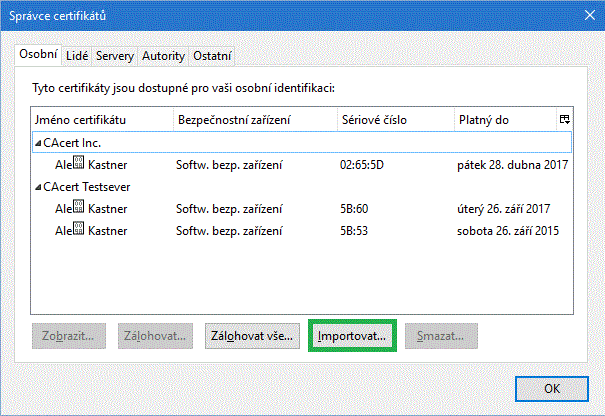Click the Zálohovat vše... button
The width and height of the screenshot is (605, 416).
pyautogui.click(x=252, y=336)
